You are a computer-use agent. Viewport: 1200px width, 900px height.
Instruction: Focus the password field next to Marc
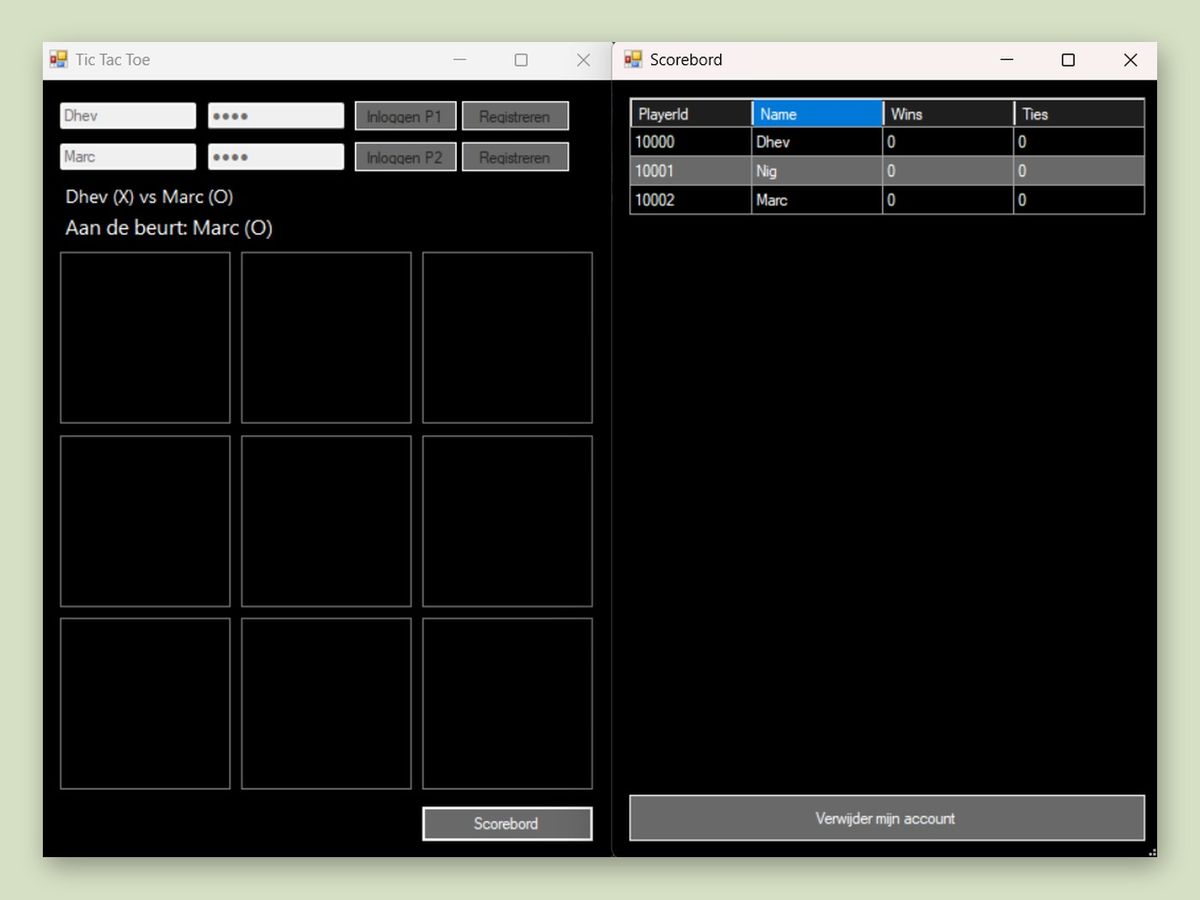(276, 157)
